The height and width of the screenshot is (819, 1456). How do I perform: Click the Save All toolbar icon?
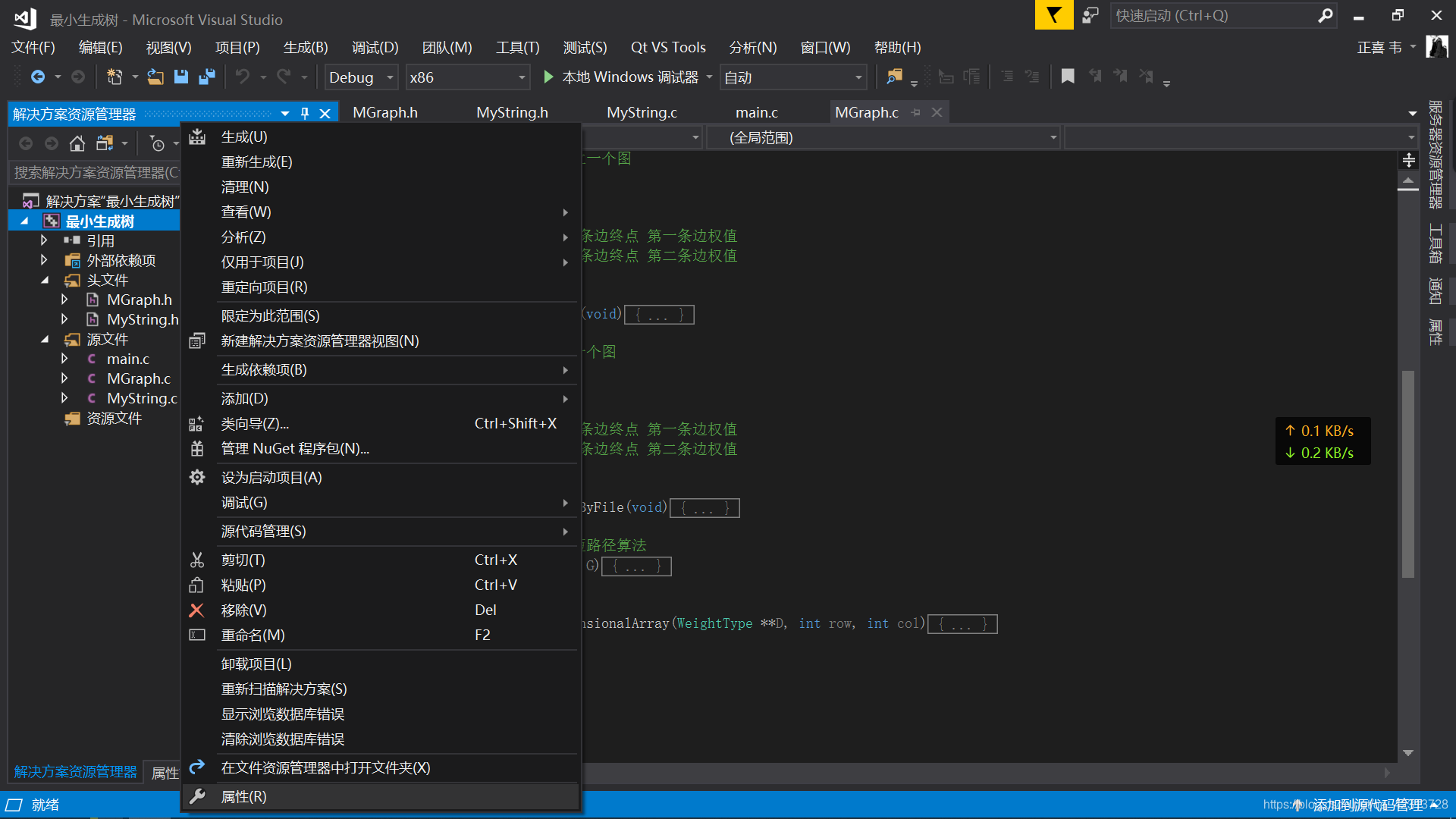(206, 77)
